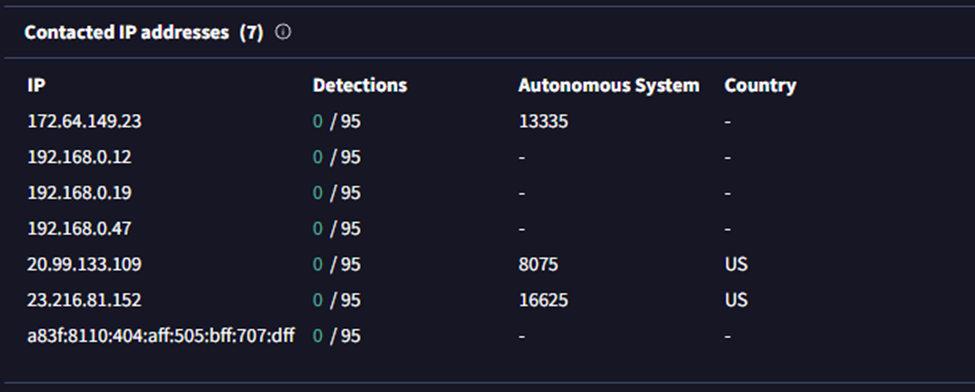
Task: Click autonomous system number 16625
Action: (x=543, y=300)
